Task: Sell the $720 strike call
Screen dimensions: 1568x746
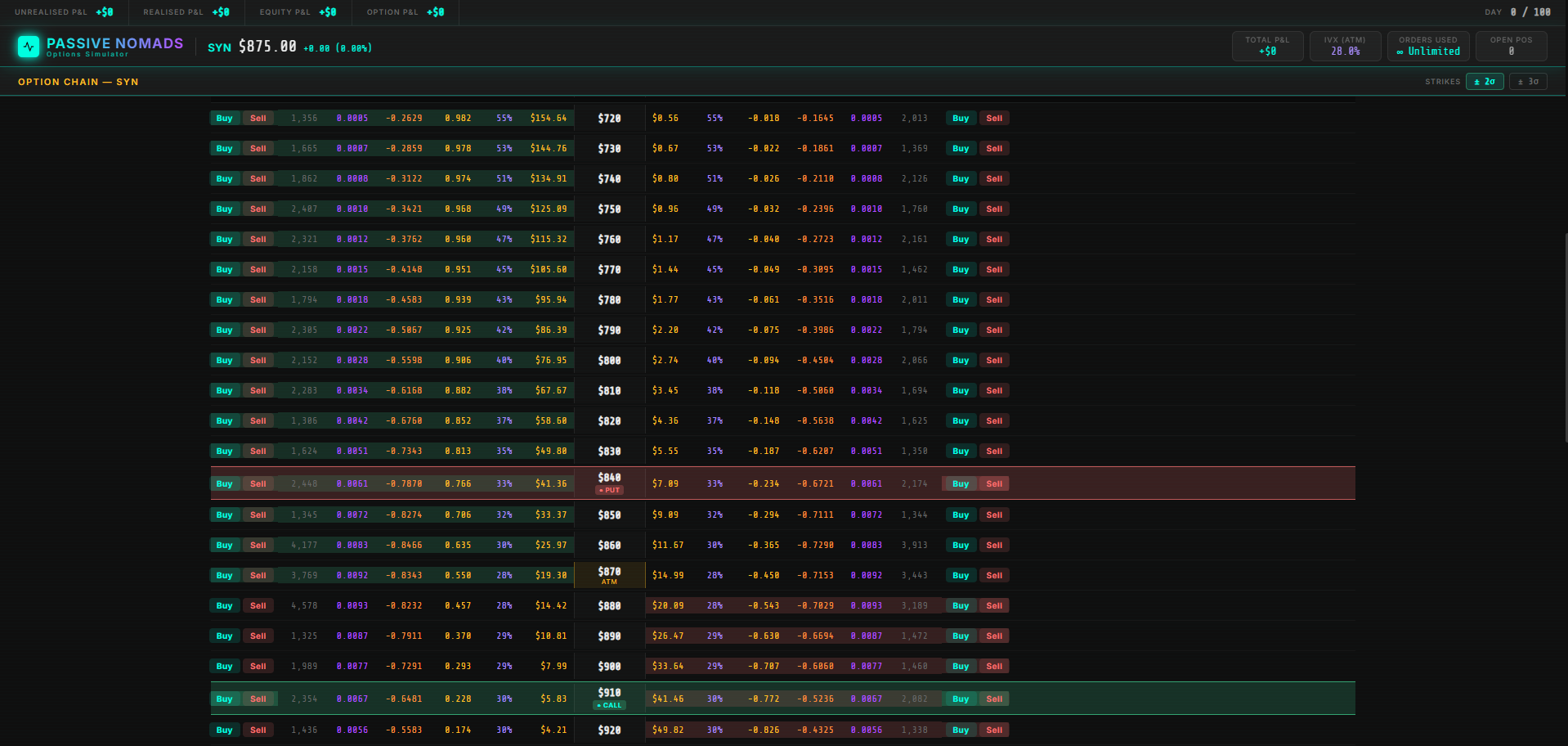Action: [x=258, y=119]
